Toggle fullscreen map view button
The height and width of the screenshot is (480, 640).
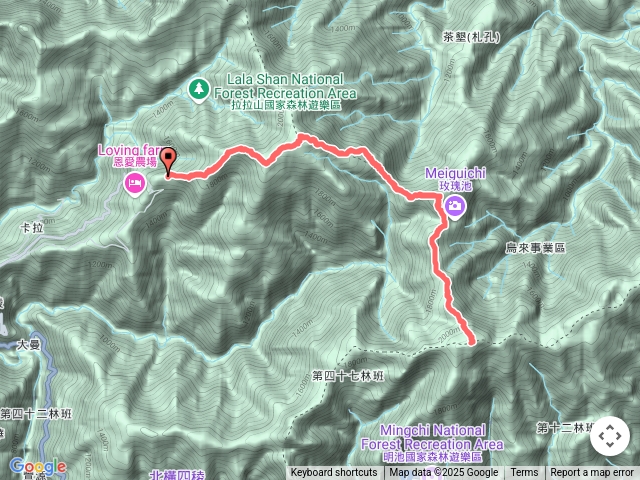(x=610, y=436)
